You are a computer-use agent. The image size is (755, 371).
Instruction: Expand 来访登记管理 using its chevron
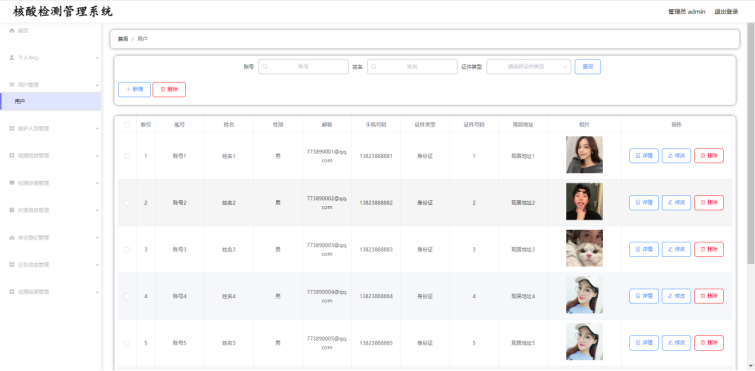click(97, 238)
